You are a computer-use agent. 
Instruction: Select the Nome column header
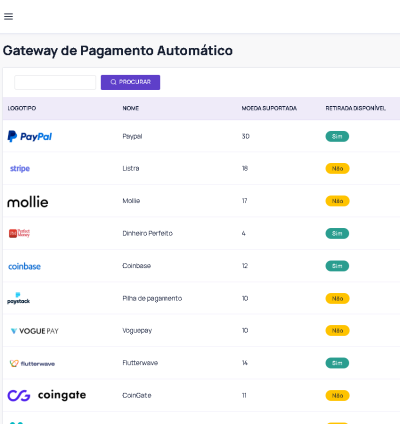point(131,108)
